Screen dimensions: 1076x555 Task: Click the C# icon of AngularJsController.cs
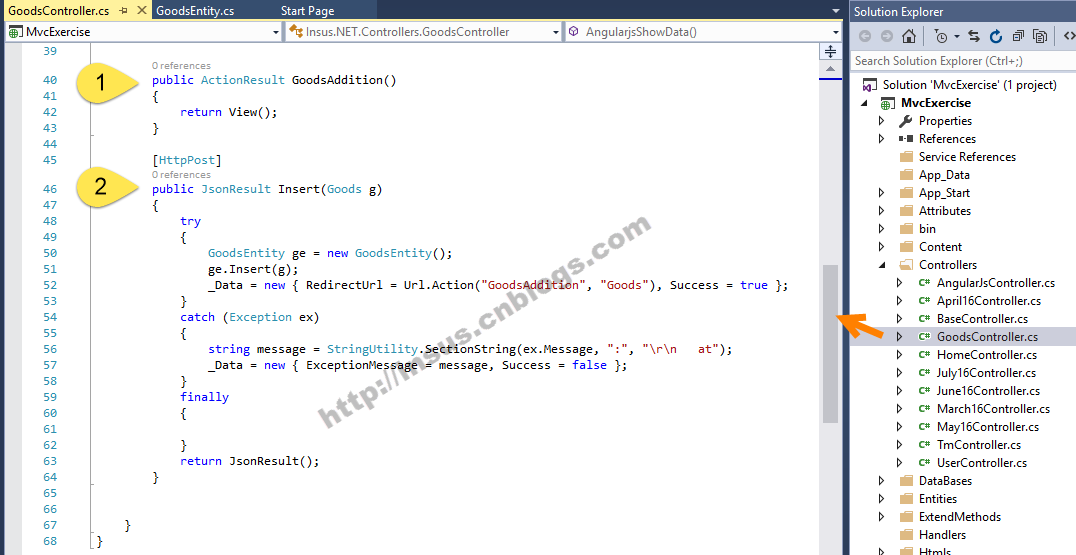[924, 283]
